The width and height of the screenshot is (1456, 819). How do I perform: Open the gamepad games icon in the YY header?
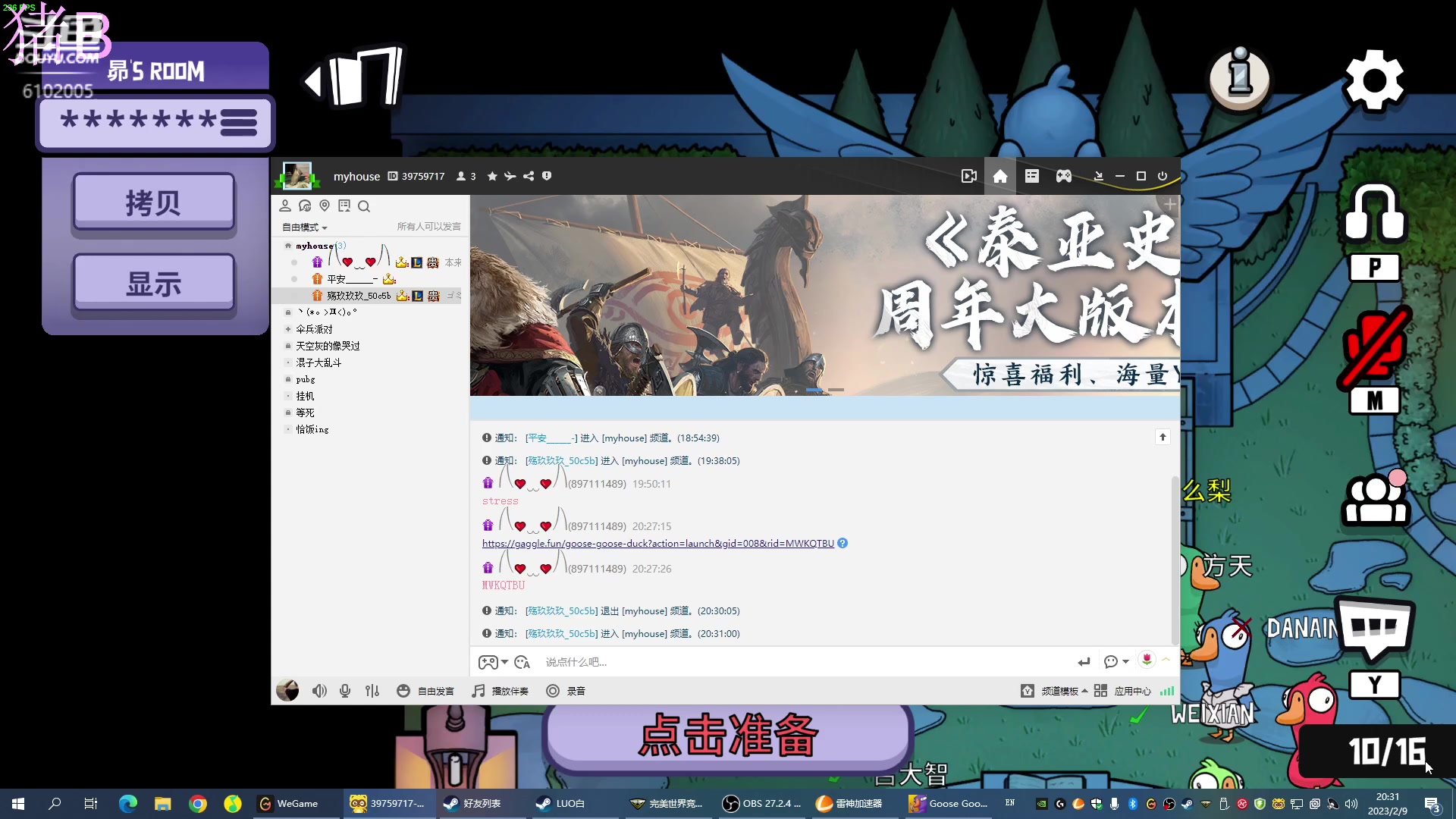tap(1064, 176)
